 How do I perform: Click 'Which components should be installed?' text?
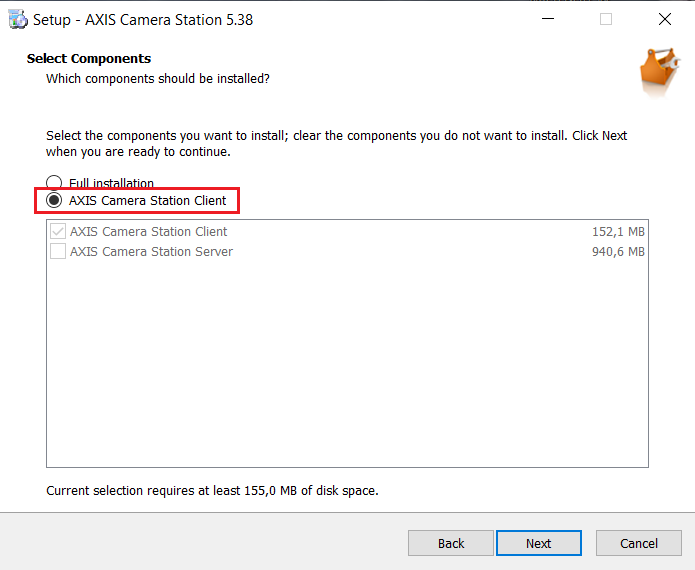pyautogui.click(x=158, y=79)
